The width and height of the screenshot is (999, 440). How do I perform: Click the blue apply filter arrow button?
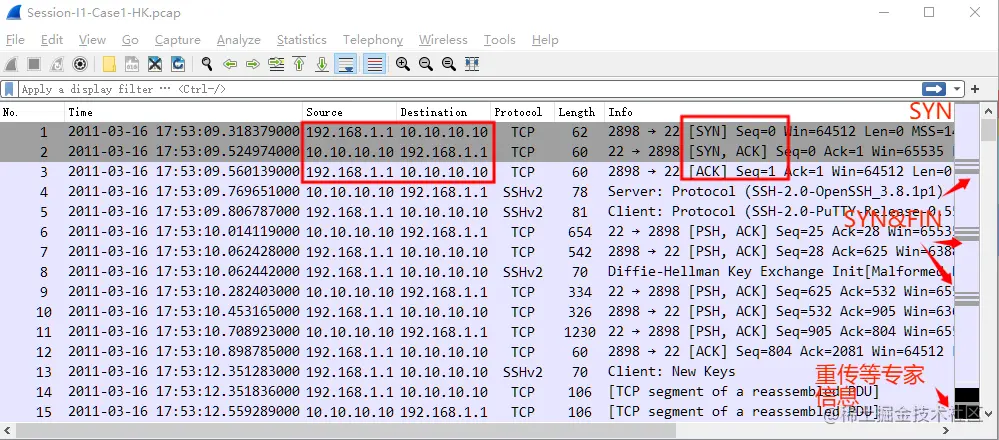coord(934,89)
